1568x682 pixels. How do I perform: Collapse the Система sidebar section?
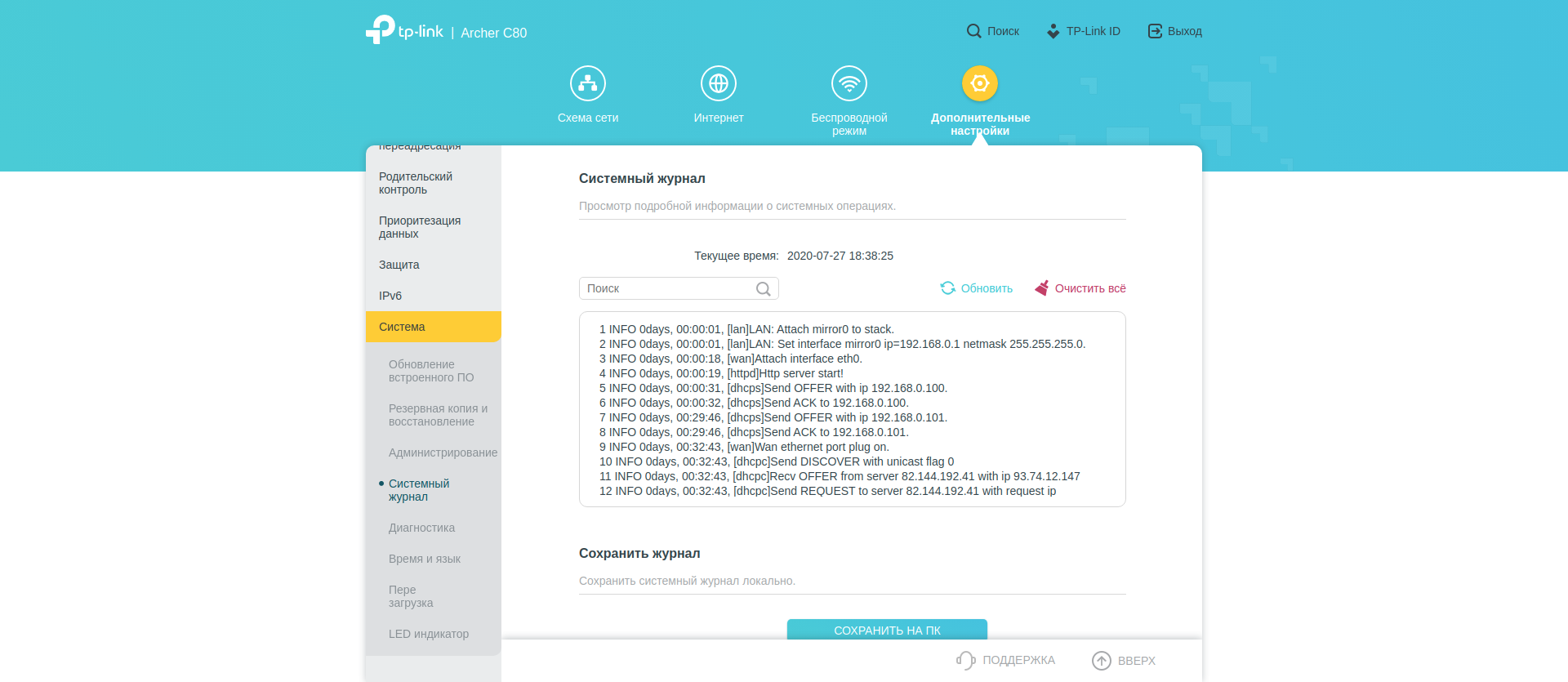coord(433,327)
